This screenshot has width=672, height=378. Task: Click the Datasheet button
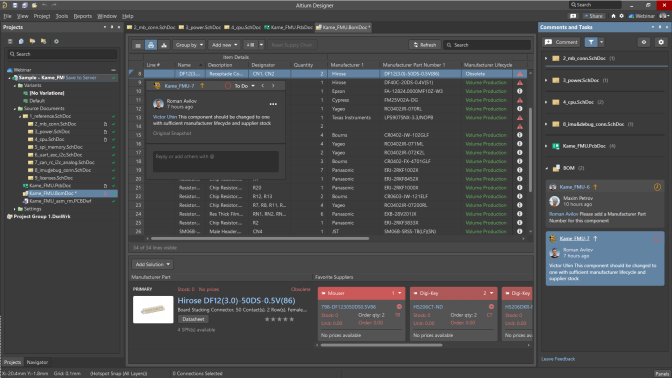[x=193, y=319]
